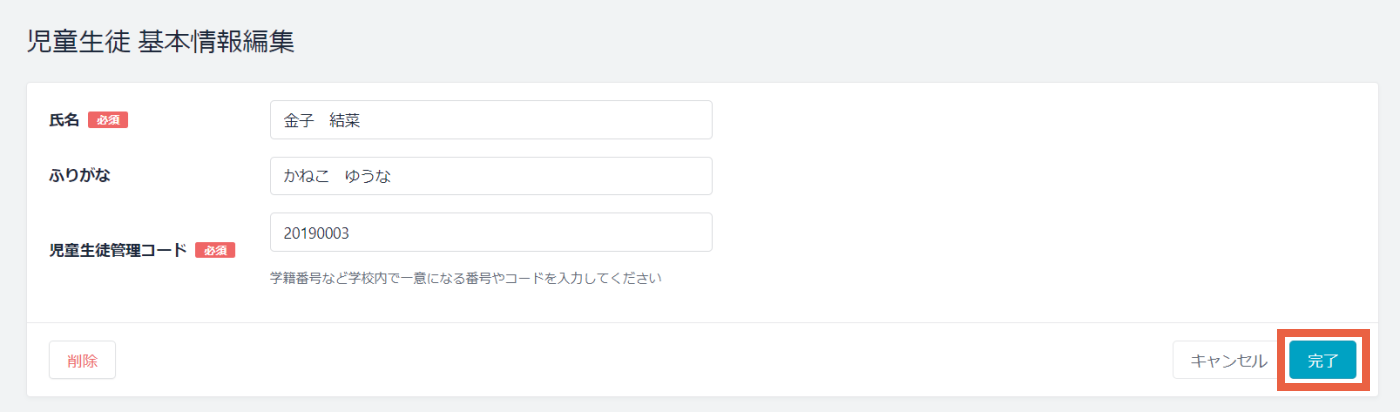Click the 児童生徒管理コード label
Screen dimensions: 1400x412
coord(118,250)
